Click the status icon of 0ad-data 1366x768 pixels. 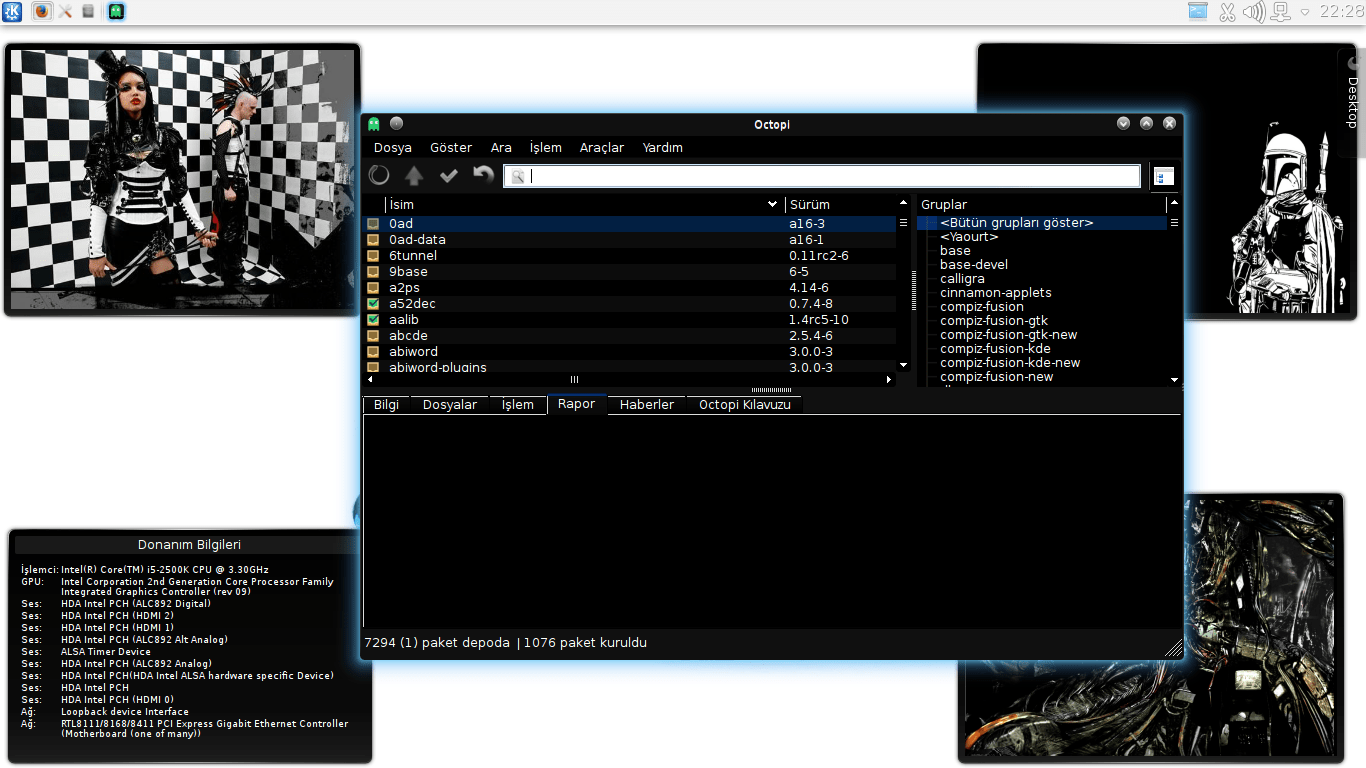point(373,240)
